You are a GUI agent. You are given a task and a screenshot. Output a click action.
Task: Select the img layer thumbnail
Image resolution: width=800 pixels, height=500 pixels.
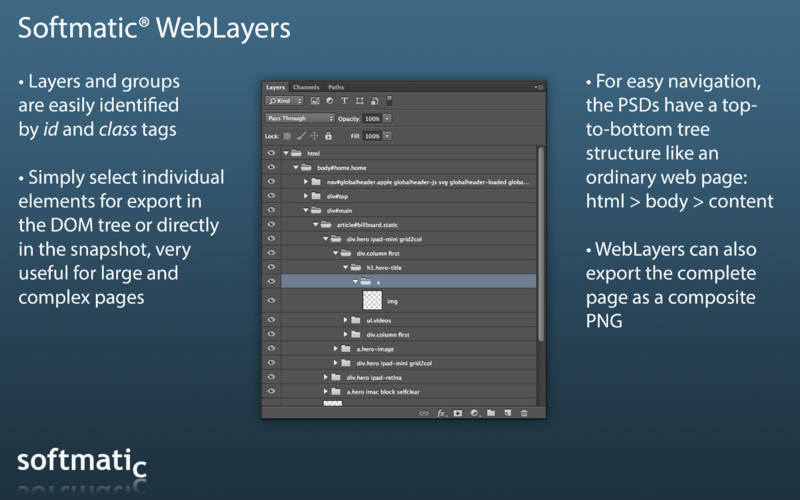(x=372, y=301)
